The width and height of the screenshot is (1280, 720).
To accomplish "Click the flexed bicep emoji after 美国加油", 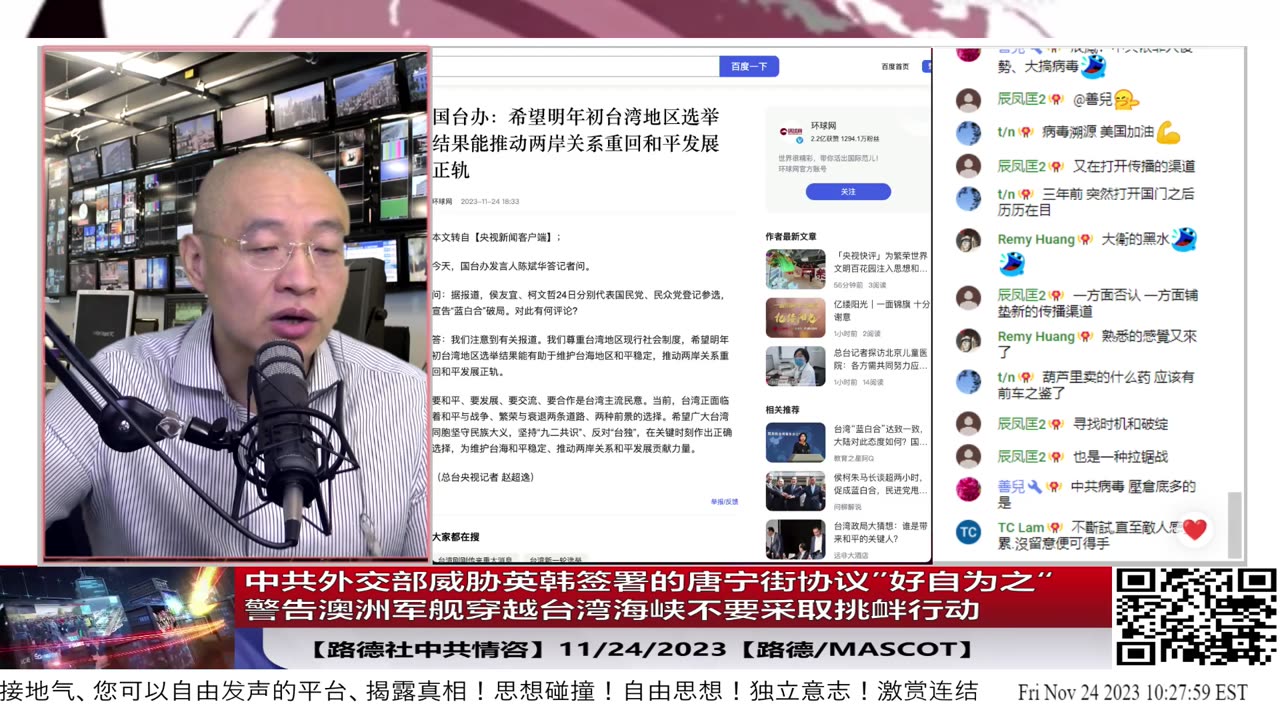I will (x=1169, y=131).
